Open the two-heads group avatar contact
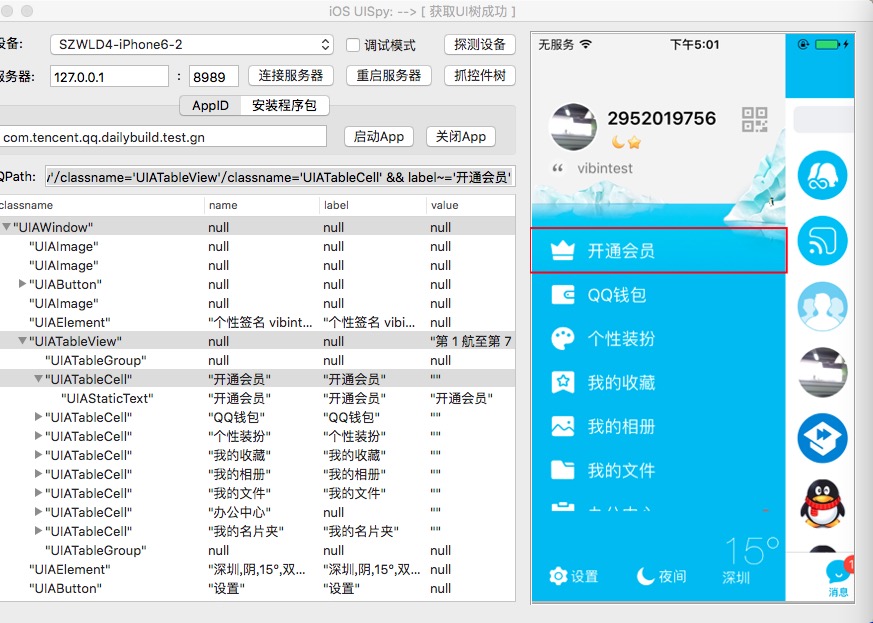The image size is (873, 623). coord(822,307)
